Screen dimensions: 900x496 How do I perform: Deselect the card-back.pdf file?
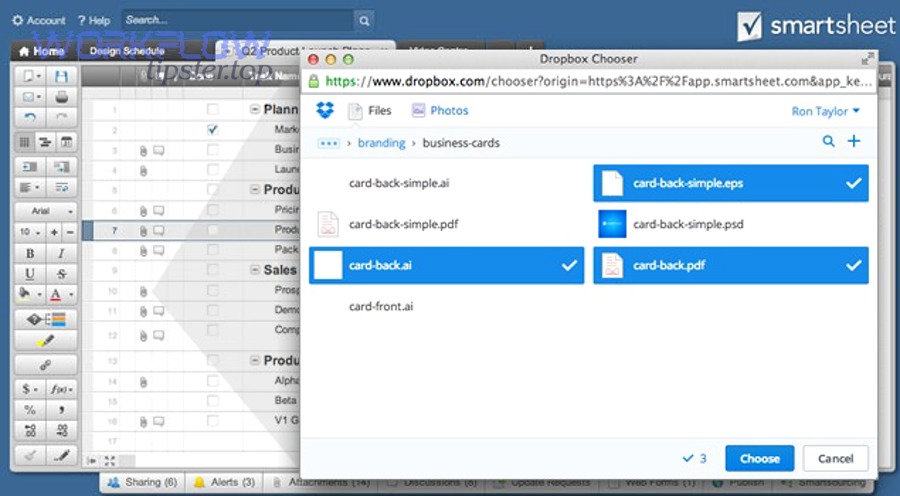(731, 265)
